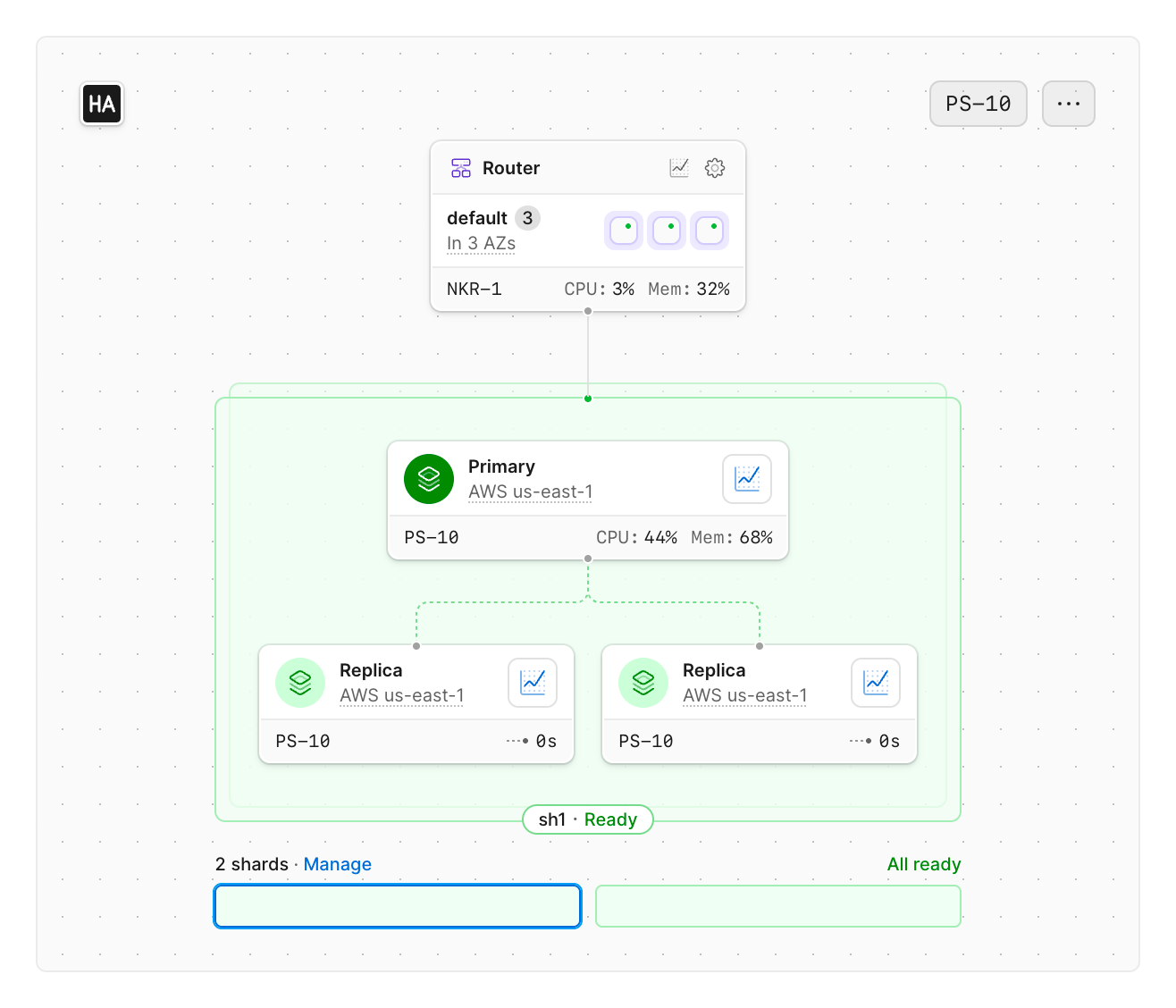1176x1008 pixels.
Task: Click the 'sh1 · Ready' shard status pill
Action: tap(588, 819)
